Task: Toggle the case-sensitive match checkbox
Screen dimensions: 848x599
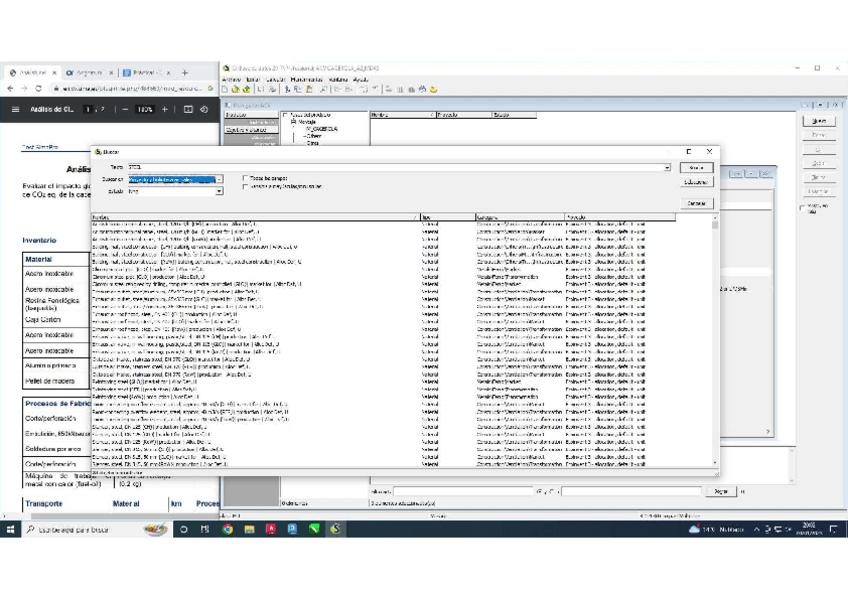Action: point(246,186)
